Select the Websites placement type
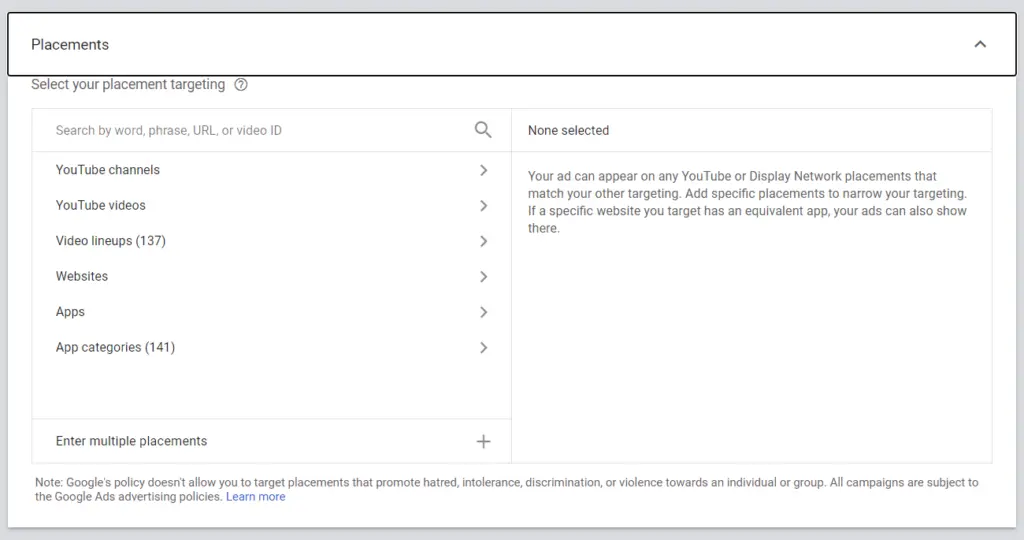 [x=82, y=276]
